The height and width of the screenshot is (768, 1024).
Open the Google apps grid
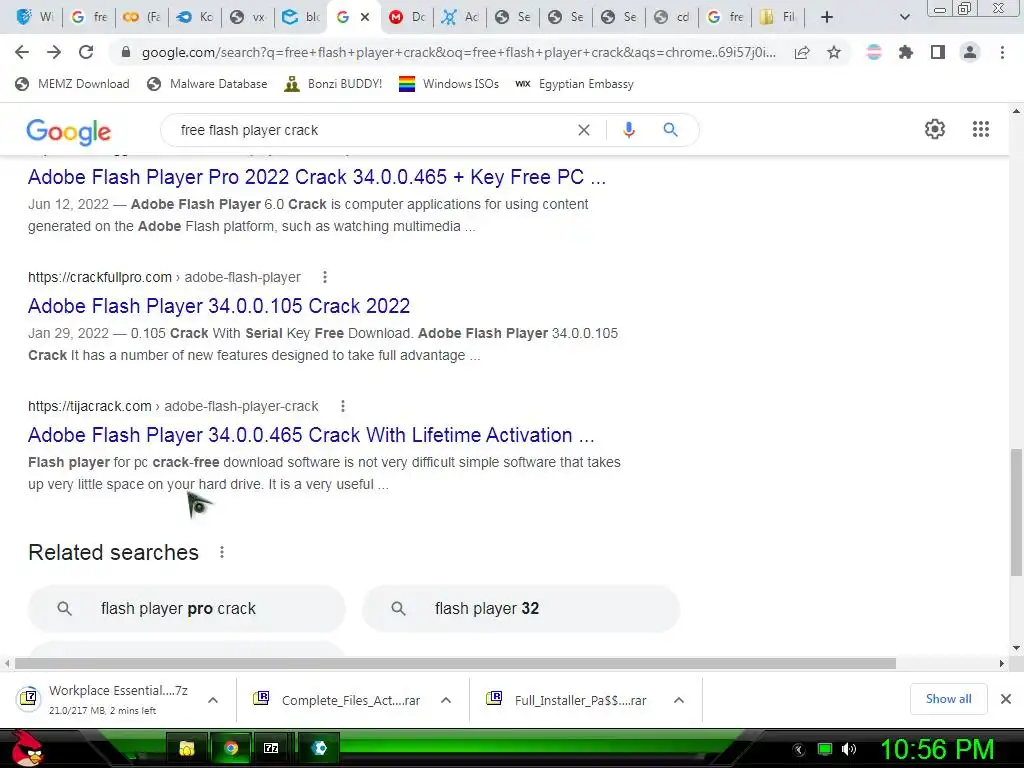point(981,129)
